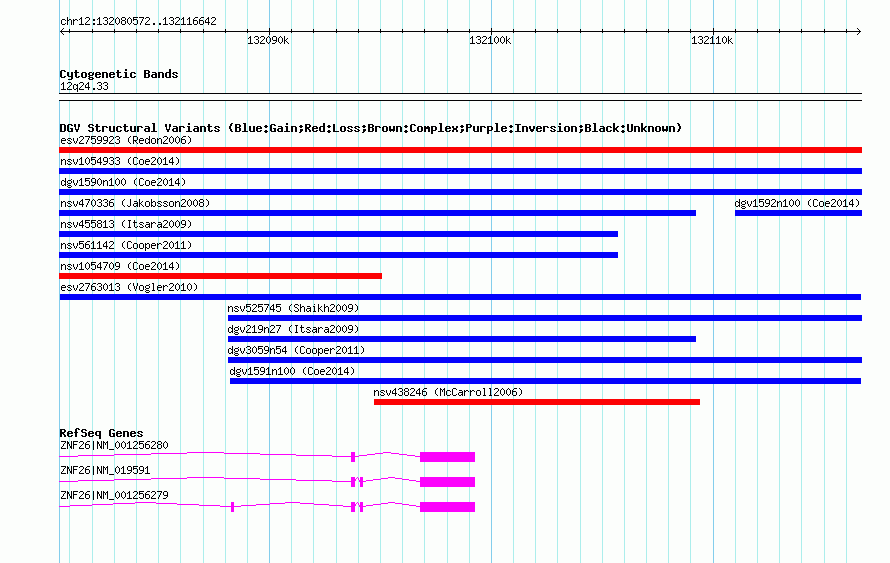Click the blue bar under dgv219n27
This screenshot has height=563, width=890.
pos(462,339)
